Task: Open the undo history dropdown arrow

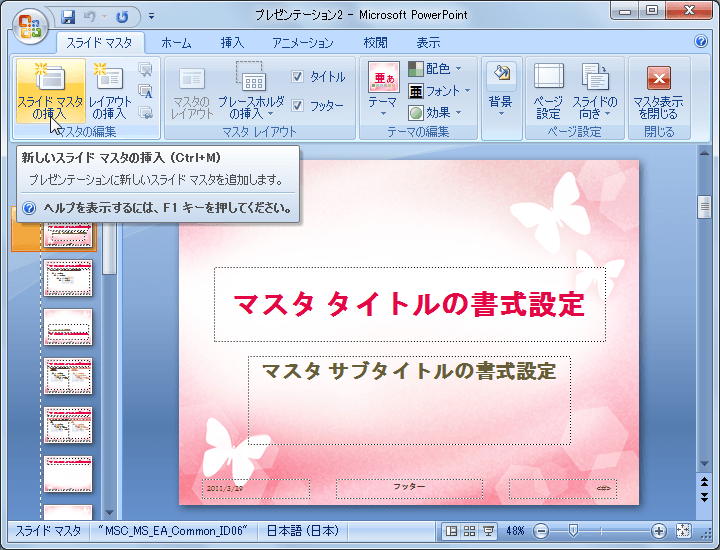Action: coord(104,17)
